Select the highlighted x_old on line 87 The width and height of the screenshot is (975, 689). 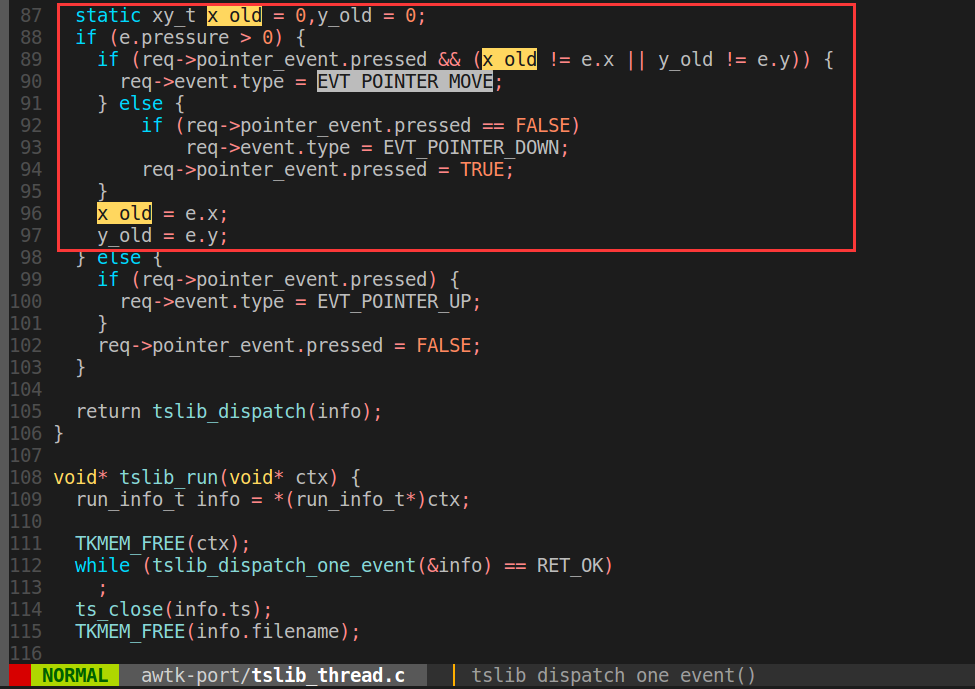coord(234,15)
